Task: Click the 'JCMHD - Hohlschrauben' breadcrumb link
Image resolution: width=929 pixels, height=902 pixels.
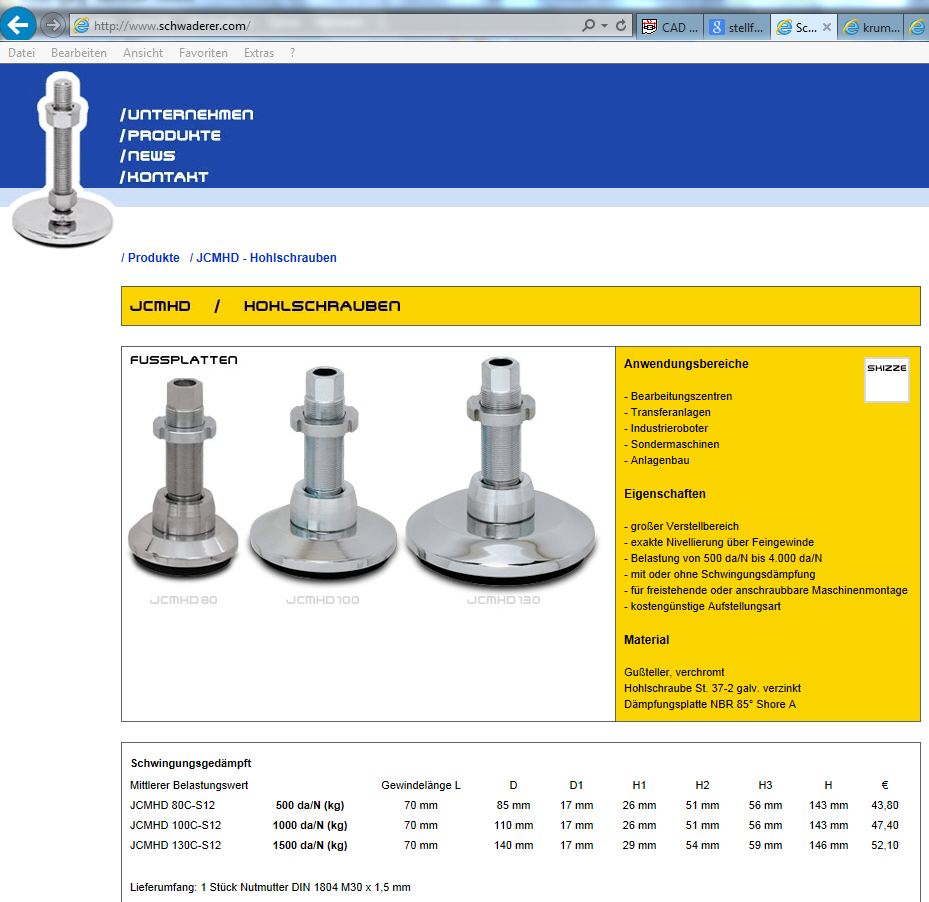Action: pyautogui.click(x=267, y=258)
